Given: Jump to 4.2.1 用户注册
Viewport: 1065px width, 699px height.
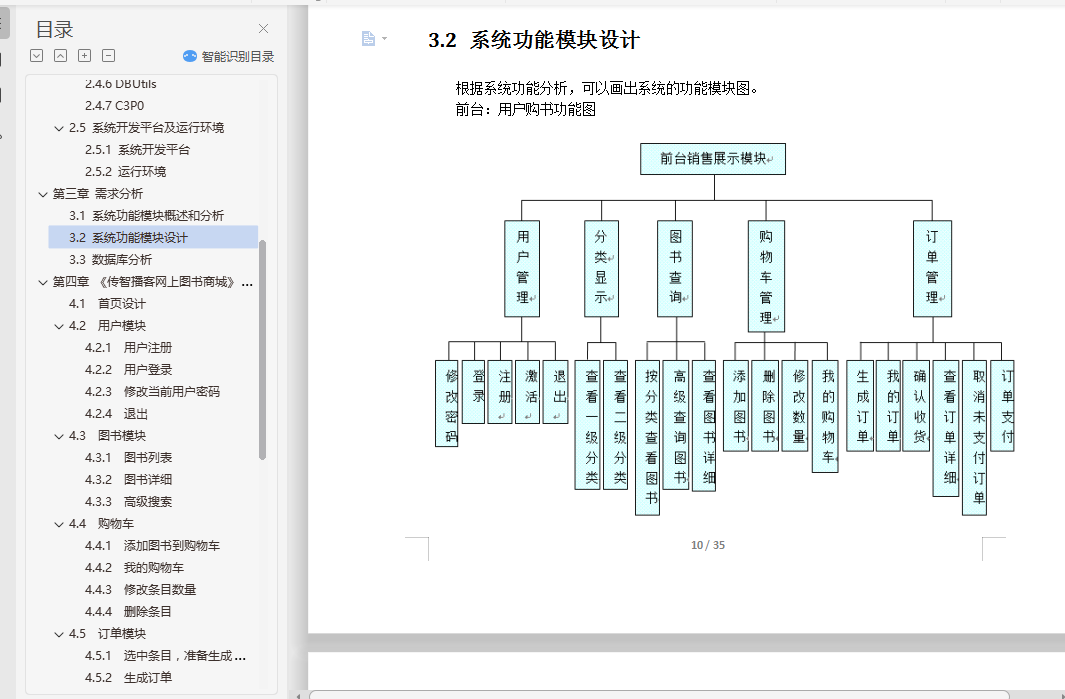Looking at the screenshot, I should (128, 347).
